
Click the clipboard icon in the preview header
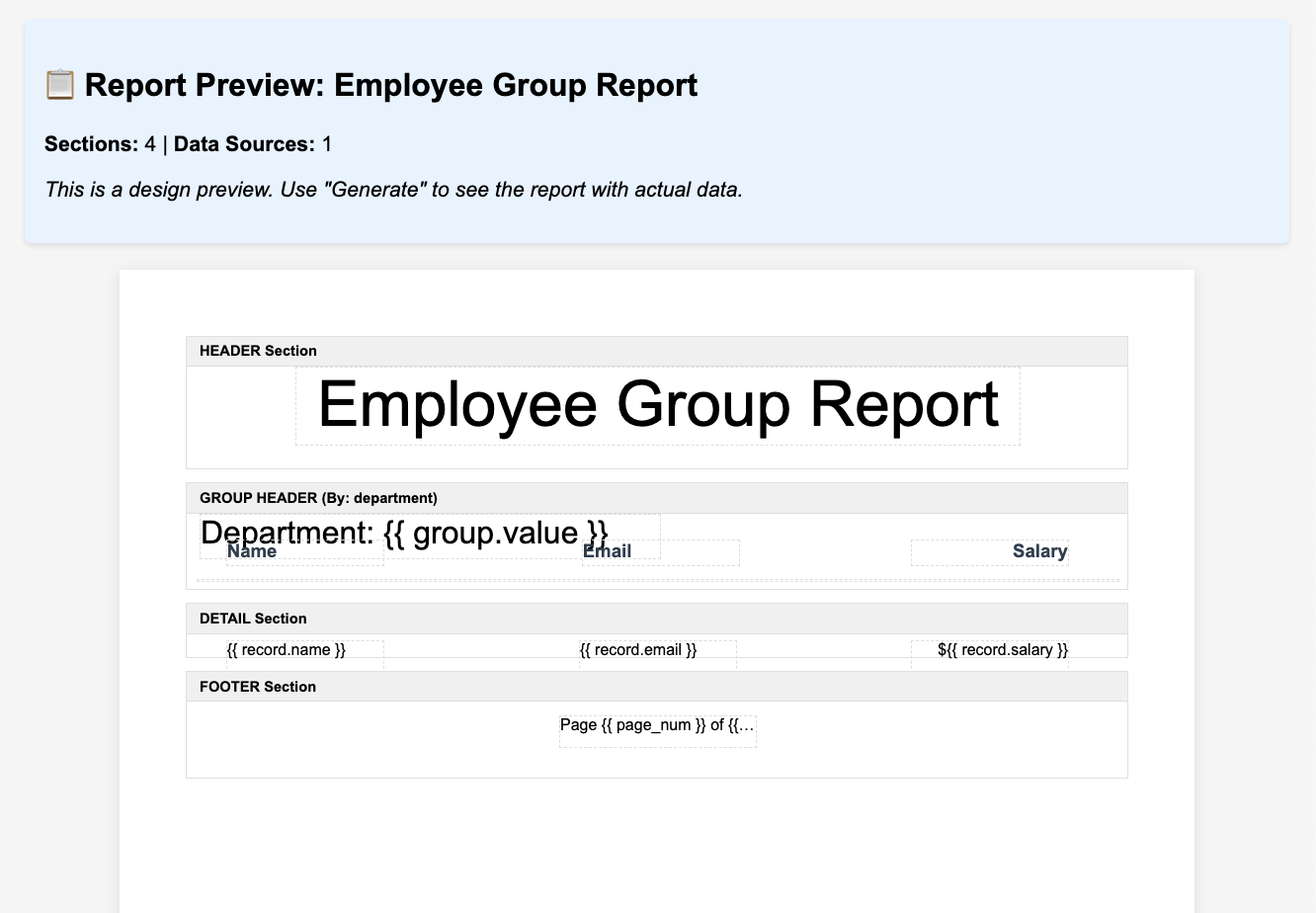click(x=59, y=85)
